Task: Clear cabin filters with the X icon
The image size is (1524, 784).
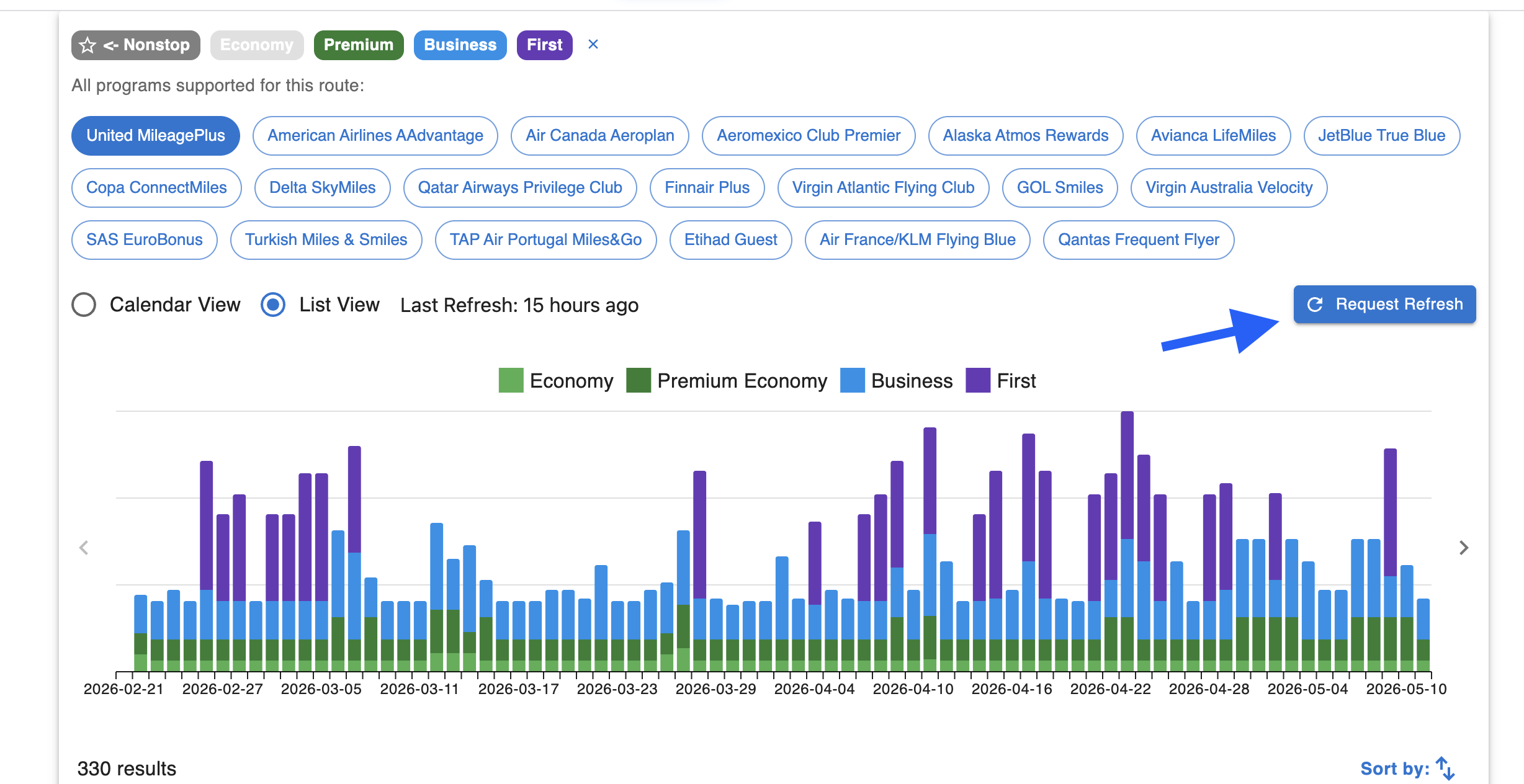Action: 593,45
